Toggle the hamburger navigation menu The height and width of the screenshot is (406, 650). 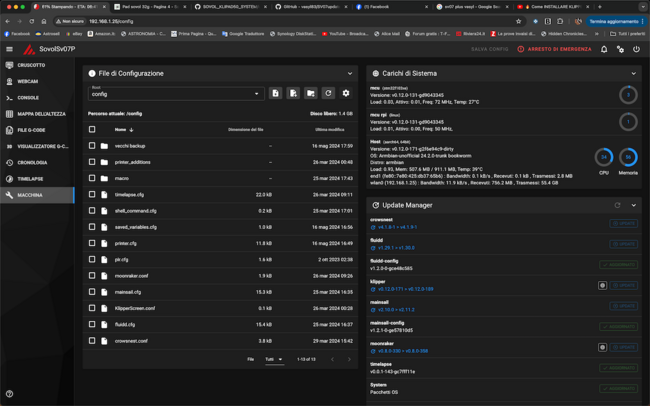click(x=10, y=49)
